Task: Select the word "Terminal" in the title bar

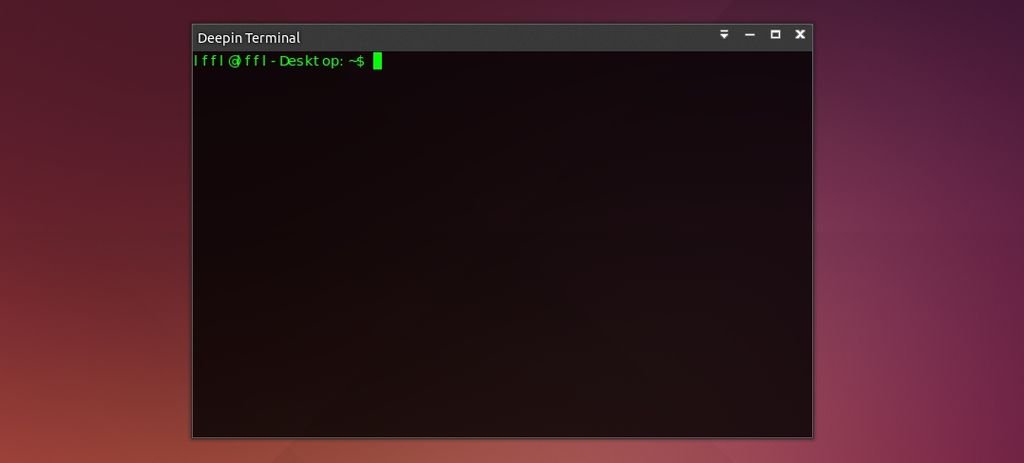Action: pyautogui.click(x=270, y=38)
